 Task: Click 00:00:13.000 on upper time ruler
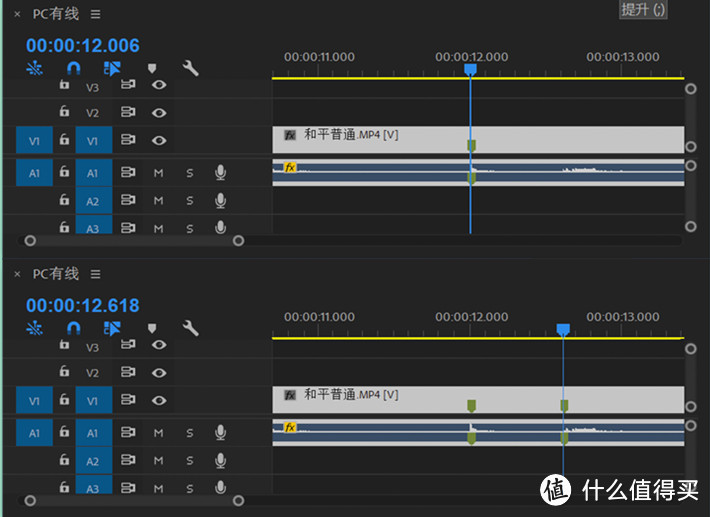coord(623,57)
